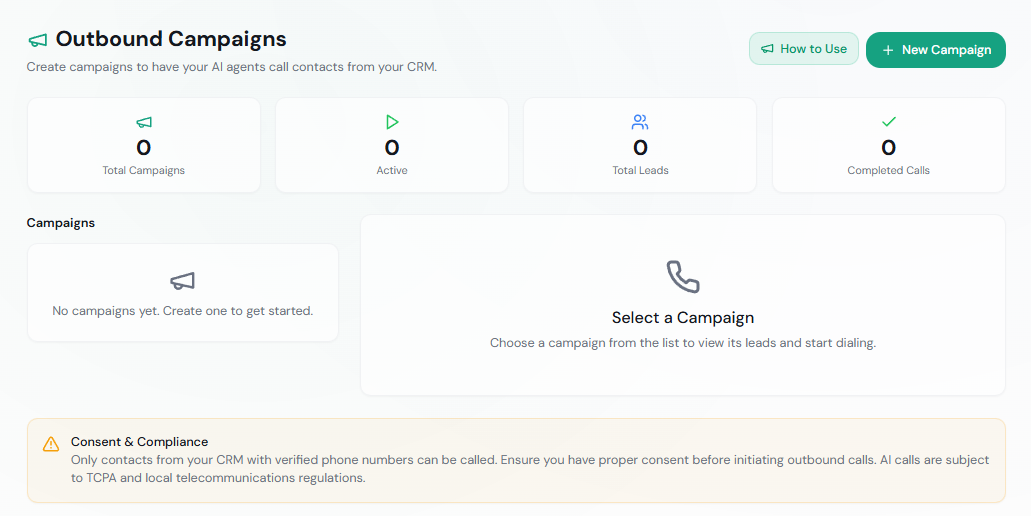Open the How to Use guide
Image resolution: width=1031 pixels, height=516 pixels.
[x=803, y=49]
